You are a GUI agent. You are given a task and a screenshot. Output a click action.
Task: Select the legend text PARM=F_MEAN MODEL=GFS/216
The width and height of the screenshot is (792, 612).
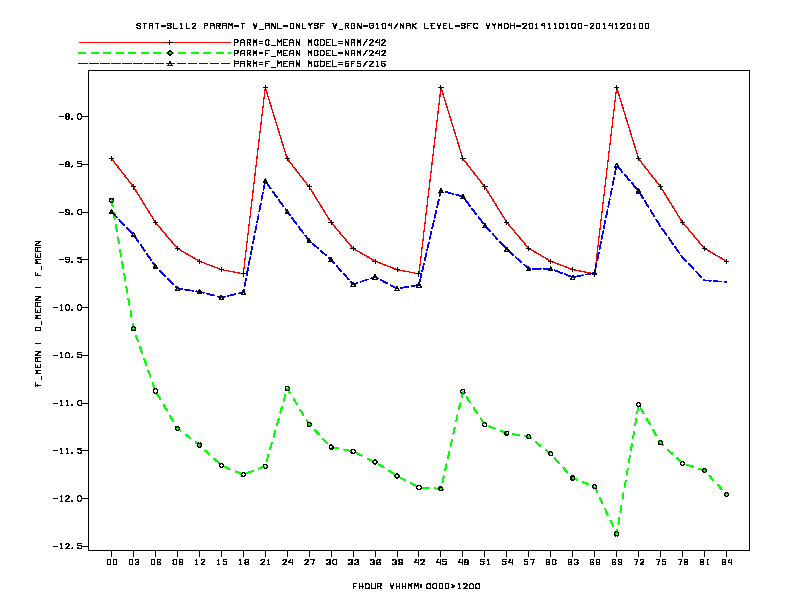(310, 64)
